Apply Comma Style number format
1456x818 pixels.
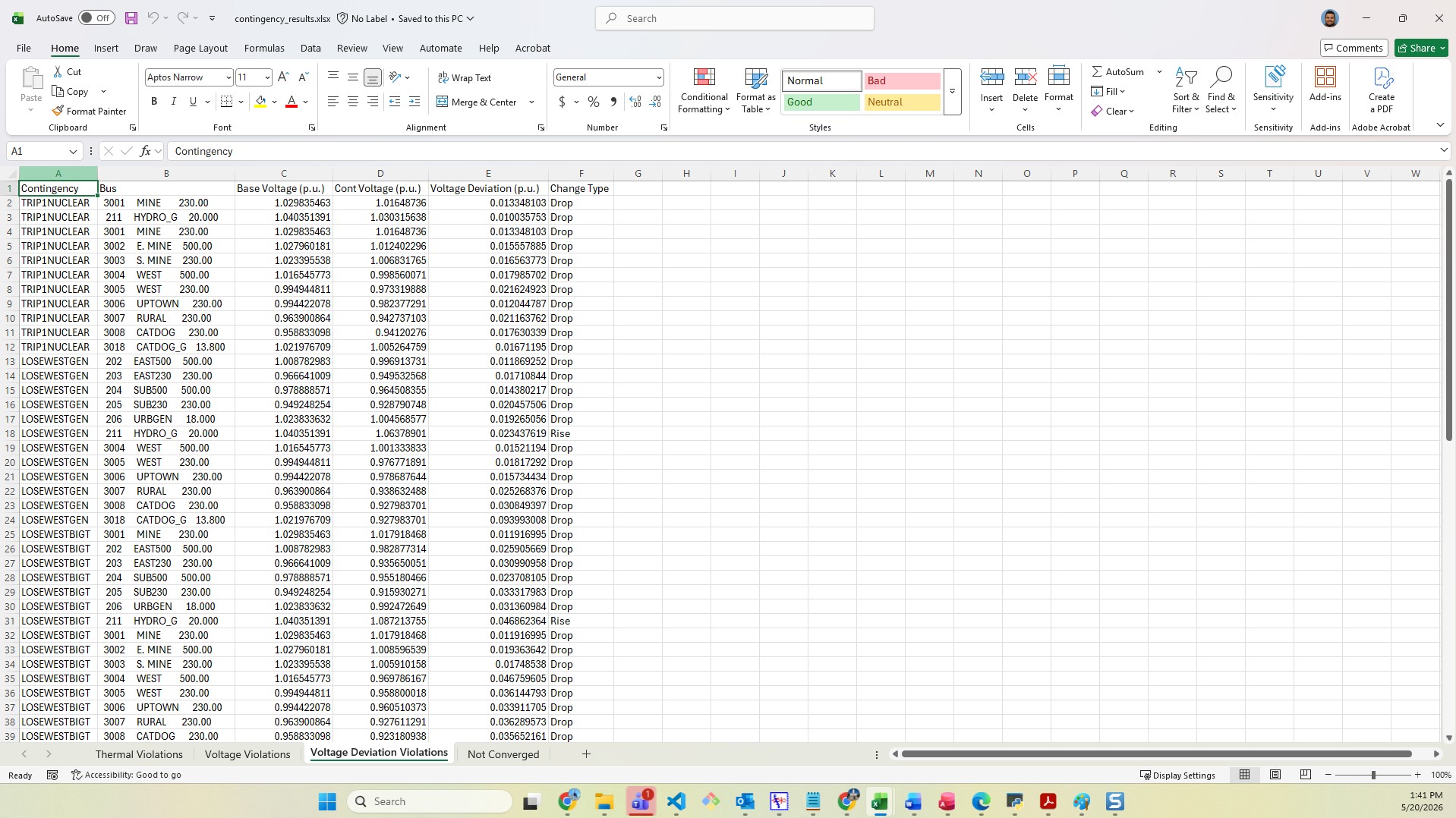pos(613,102)
